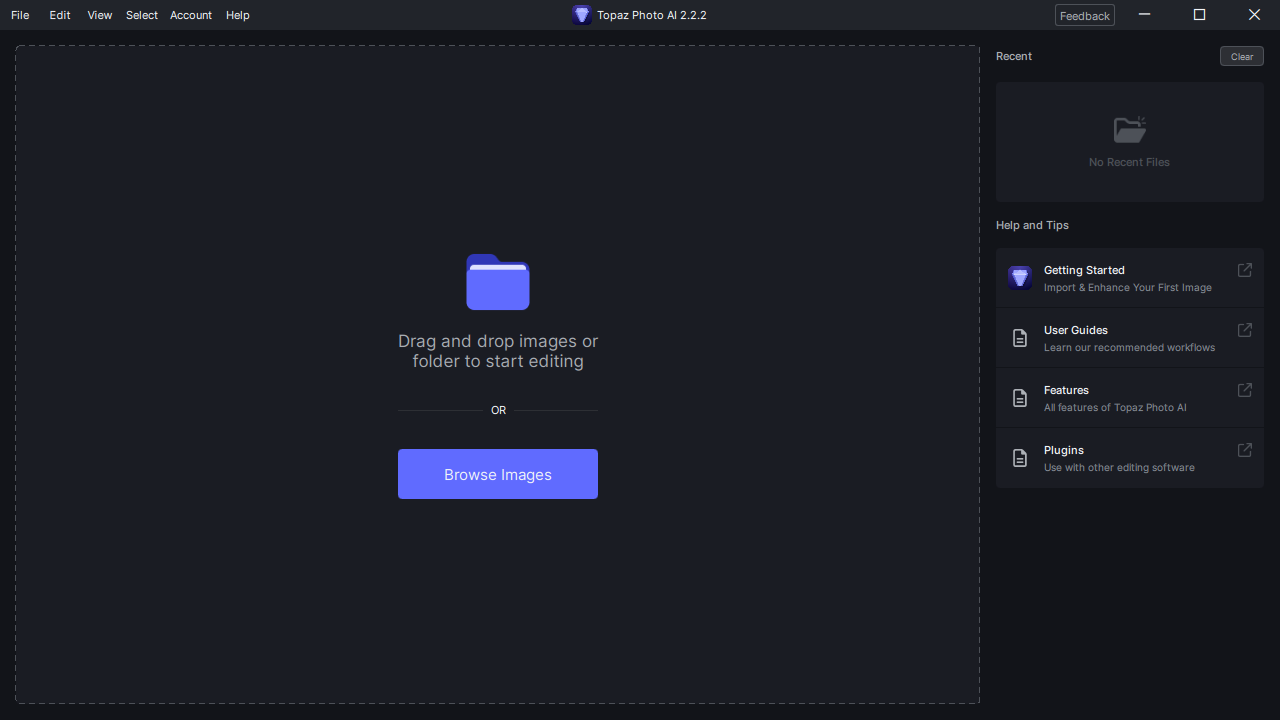Open the File menu
This screenshot has height=720, width=1280.
coord(19,15)
